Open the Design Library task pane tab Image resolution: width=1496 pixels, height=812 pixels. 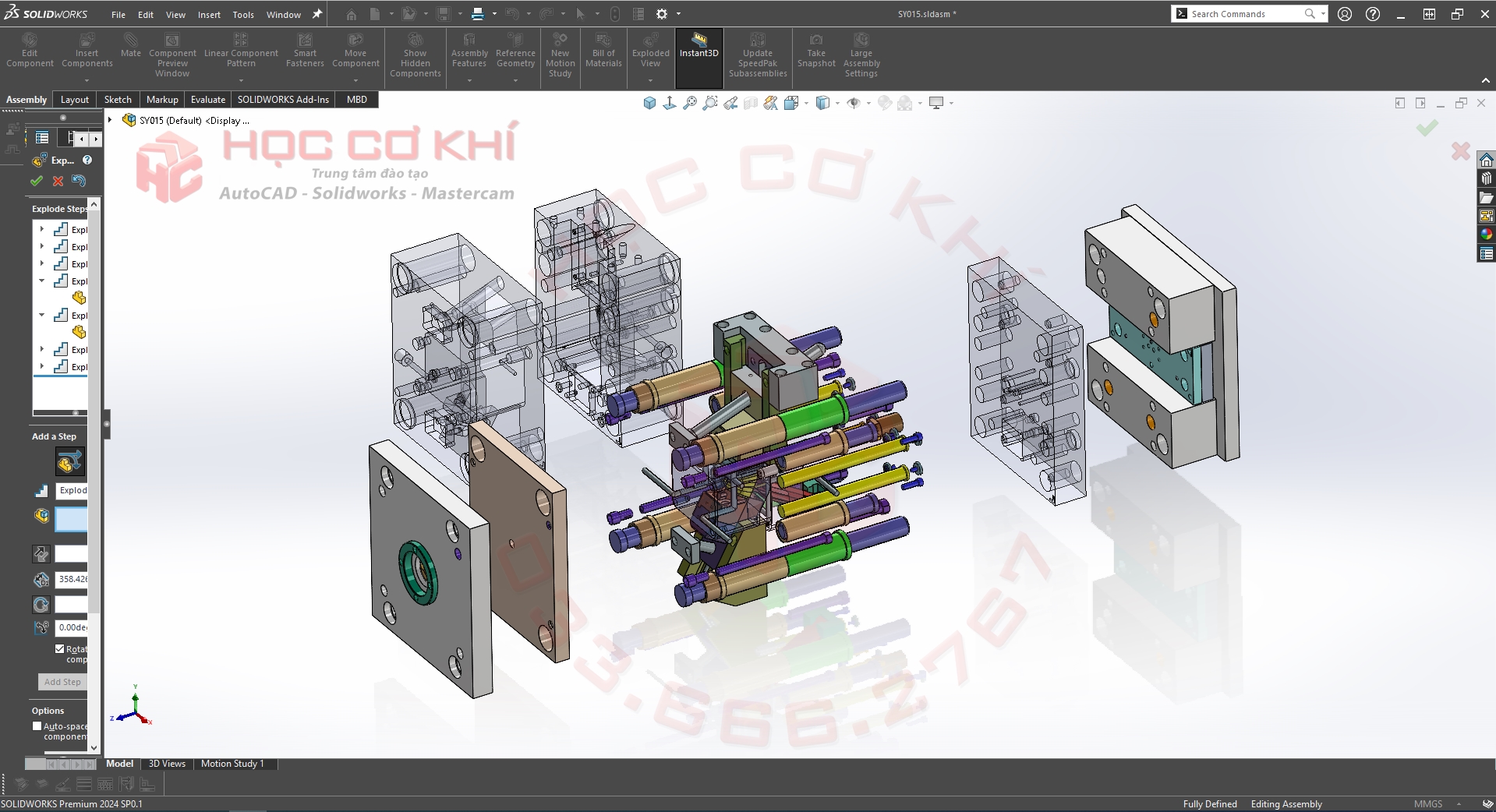(1486, 178)
